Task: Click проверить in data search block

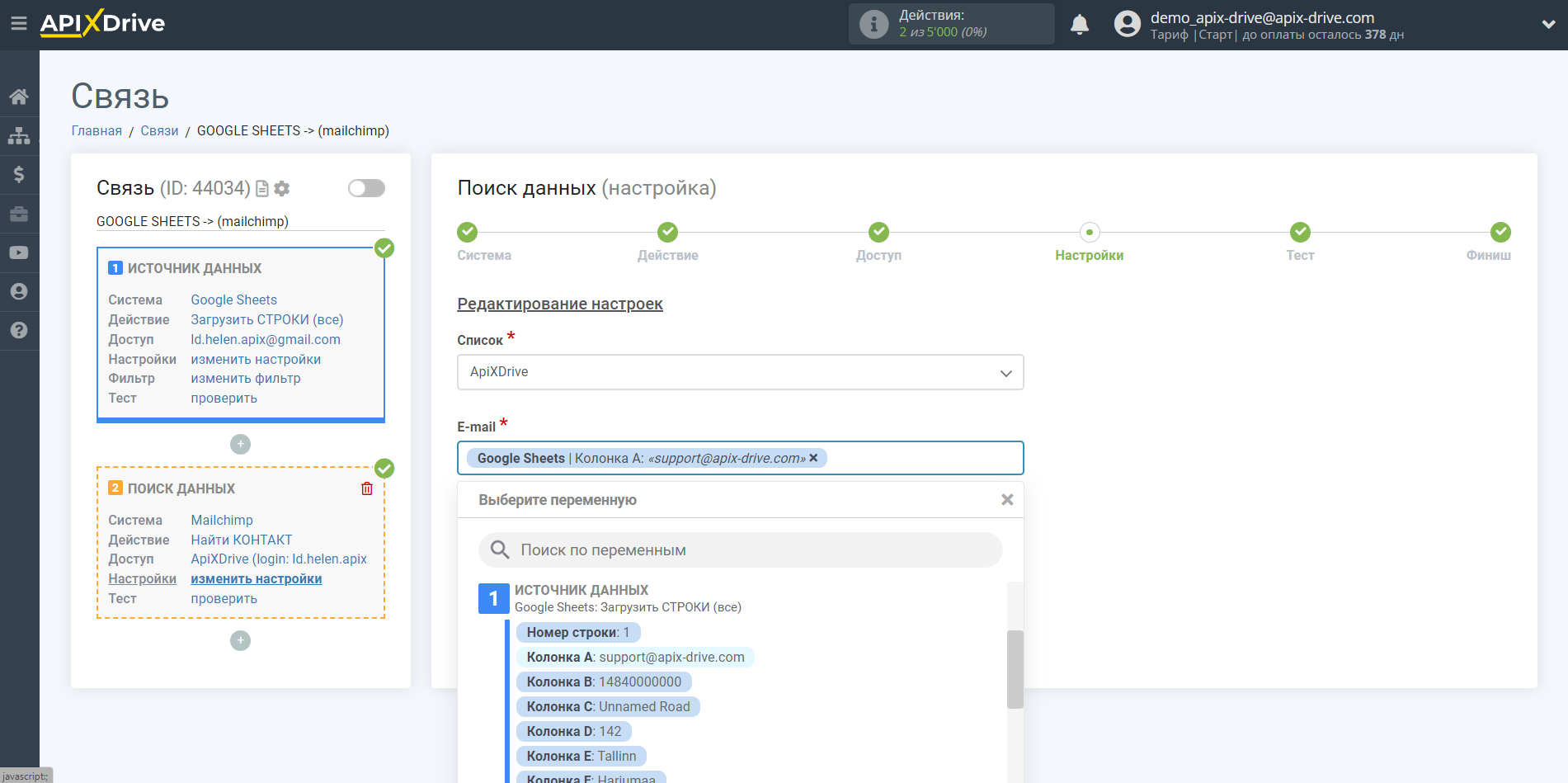Action: [224, 598]
